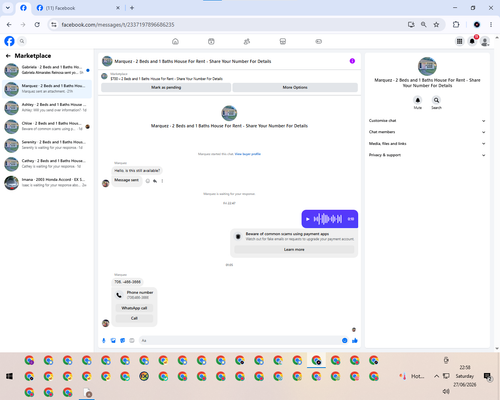
Task: Click the Facebook logo home icon
Action: pyautogui.click(x=9, y=41)
